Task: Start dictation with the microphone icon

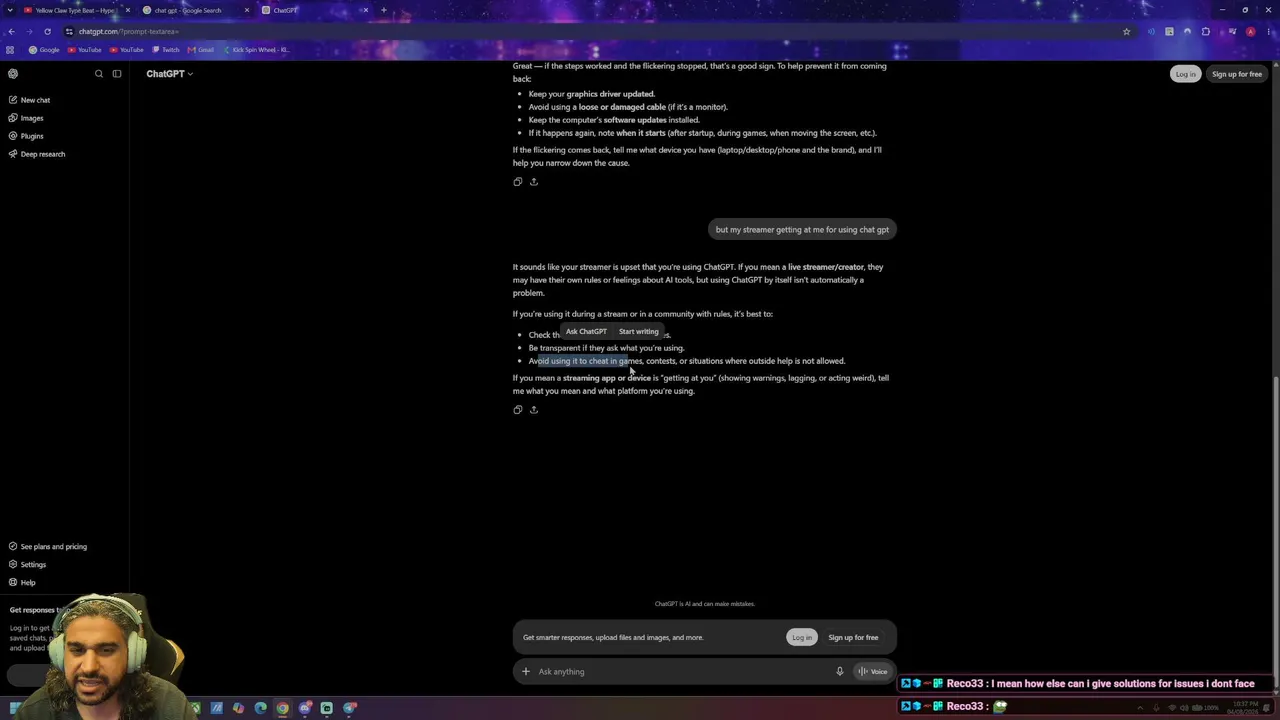Action: point(840,672)
